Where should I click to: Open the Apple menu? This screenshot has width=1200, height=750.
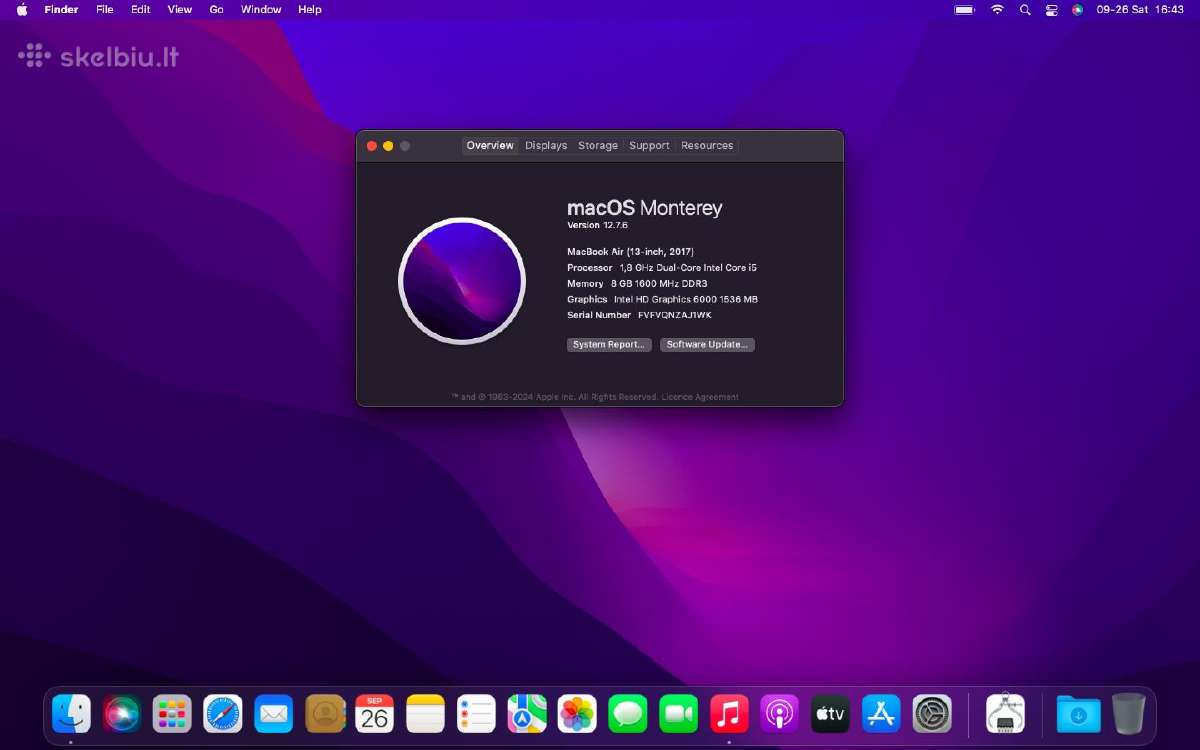tap(22, 9)
